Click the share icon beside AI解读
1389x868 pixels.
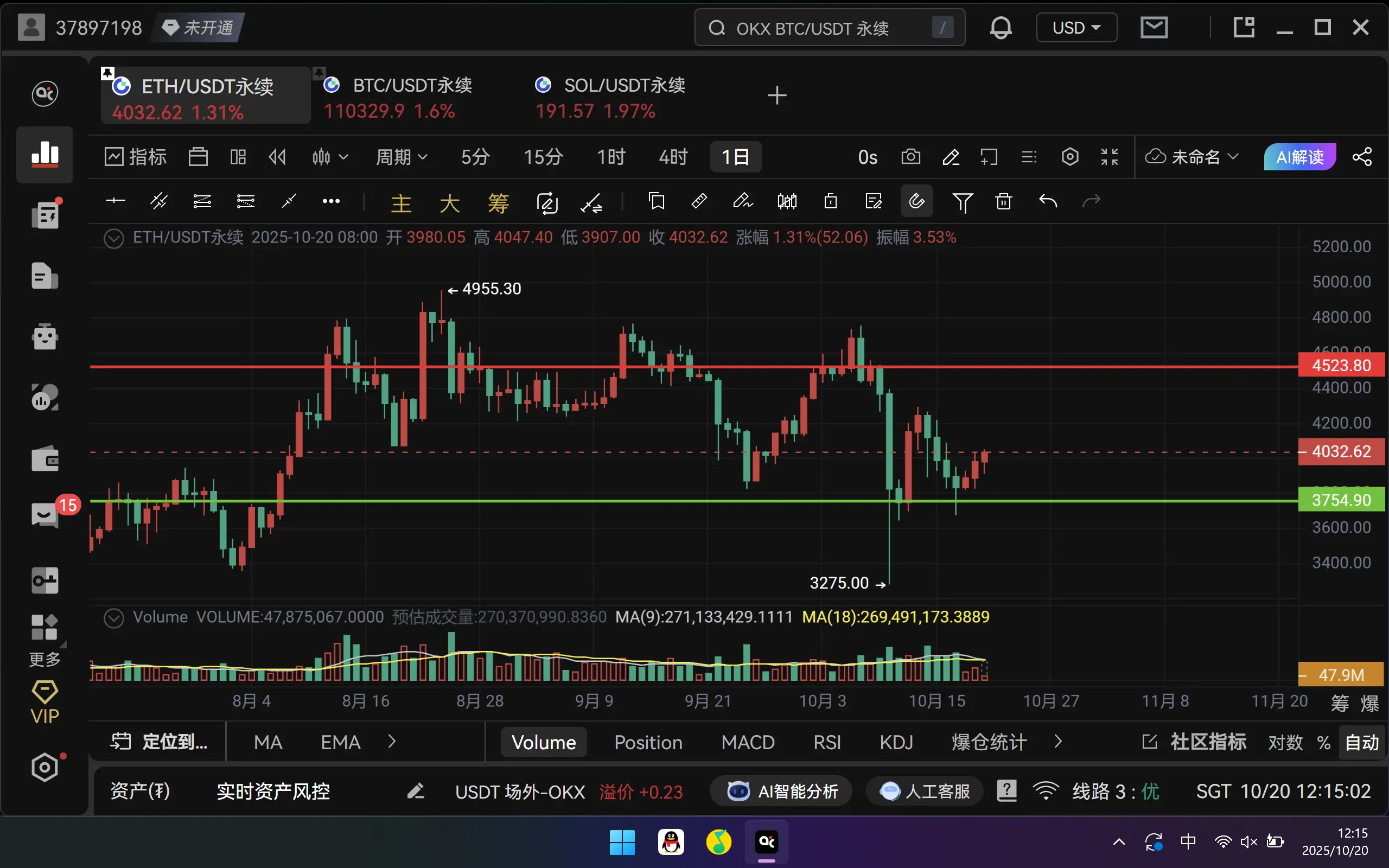tap(1362, 157)
